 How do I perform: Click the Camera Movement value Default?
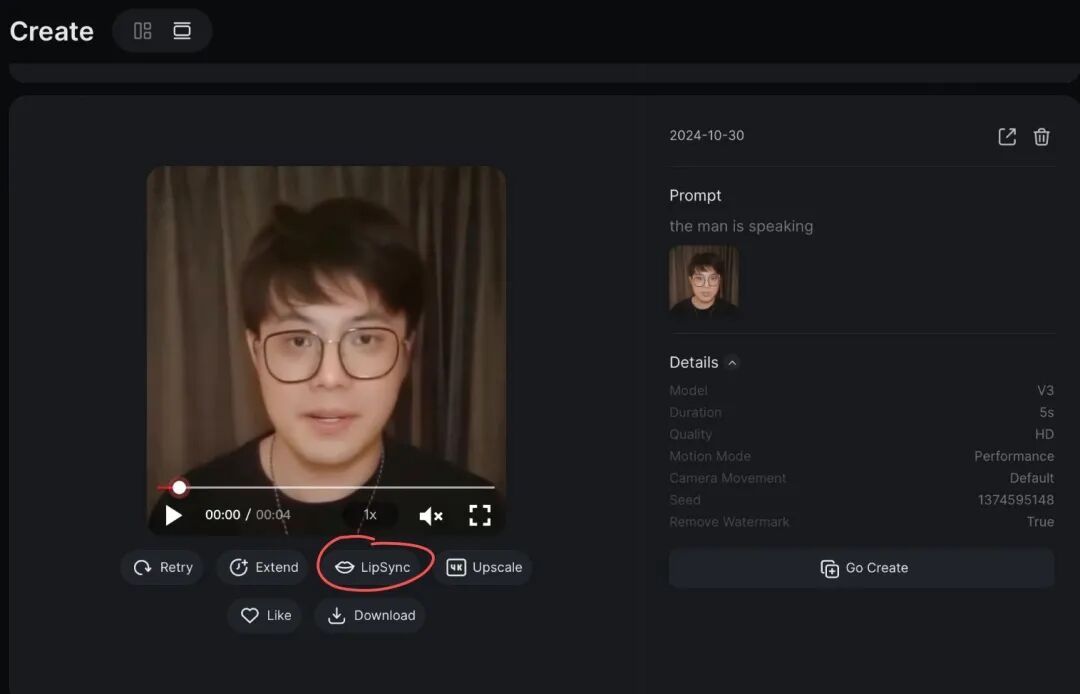coord(1032,478)
